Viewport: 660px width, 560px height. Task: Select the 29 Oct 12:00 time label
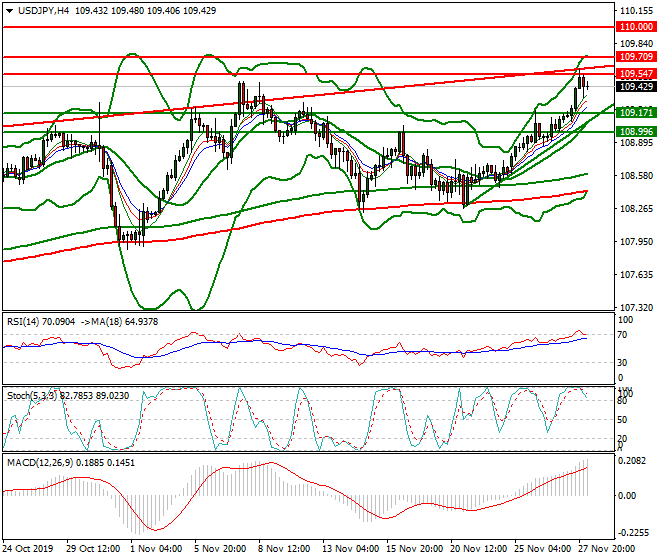tap(93, 549)
